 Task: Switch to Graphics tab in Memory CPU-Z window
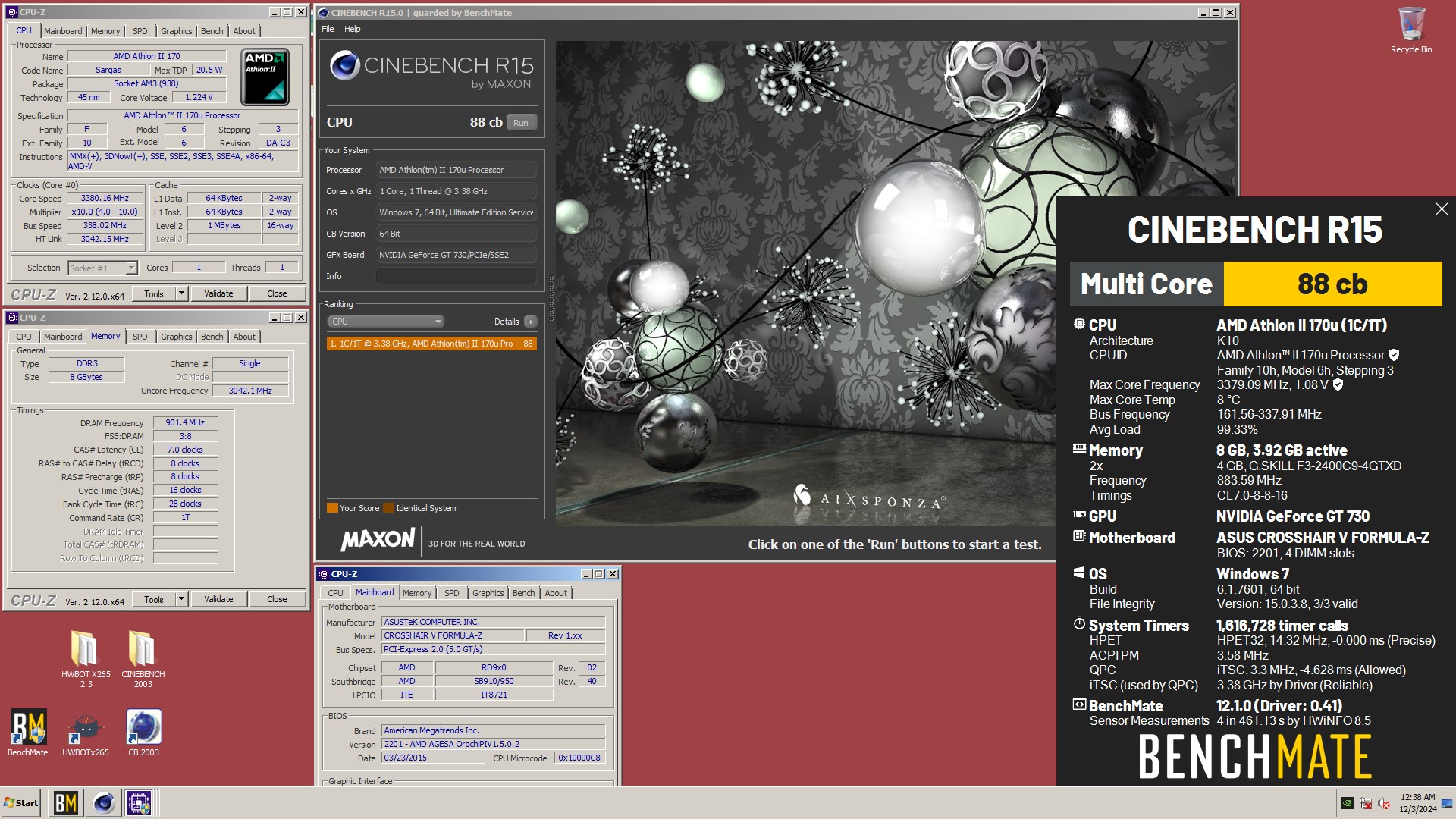tap(177, 337)
